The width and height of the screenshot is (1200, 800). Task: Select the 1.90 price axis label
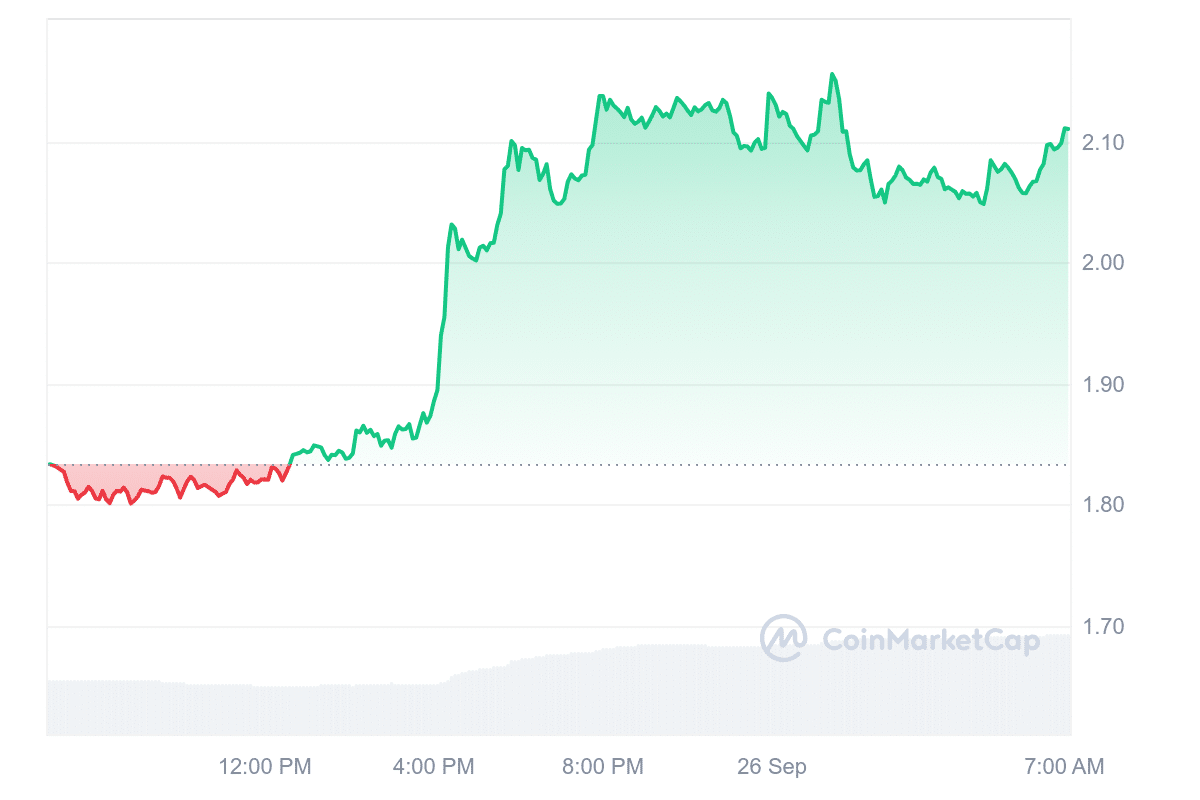[1103, 385]
